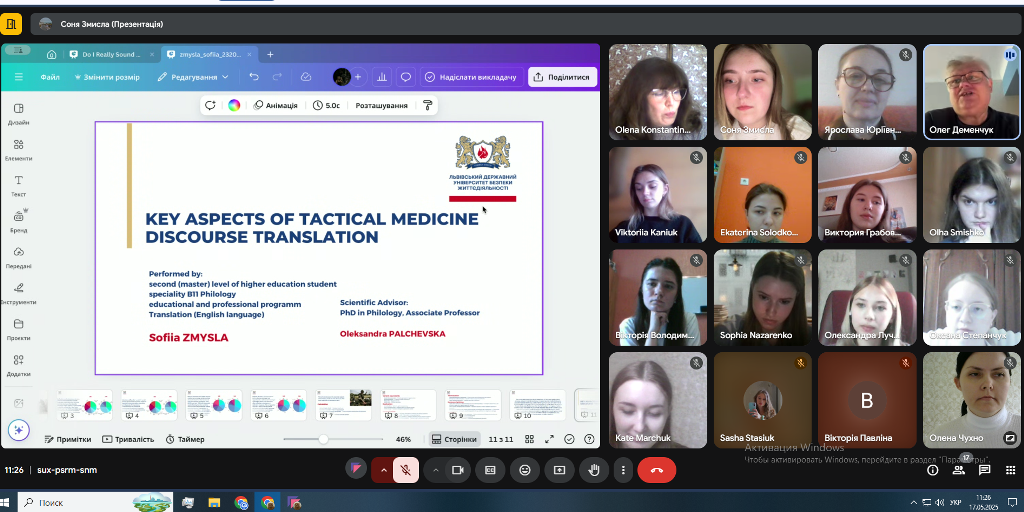The height and width of the screenshot is (512, 1024).
Task: Toggle the camera on or off
Action: tap(458, 469)
